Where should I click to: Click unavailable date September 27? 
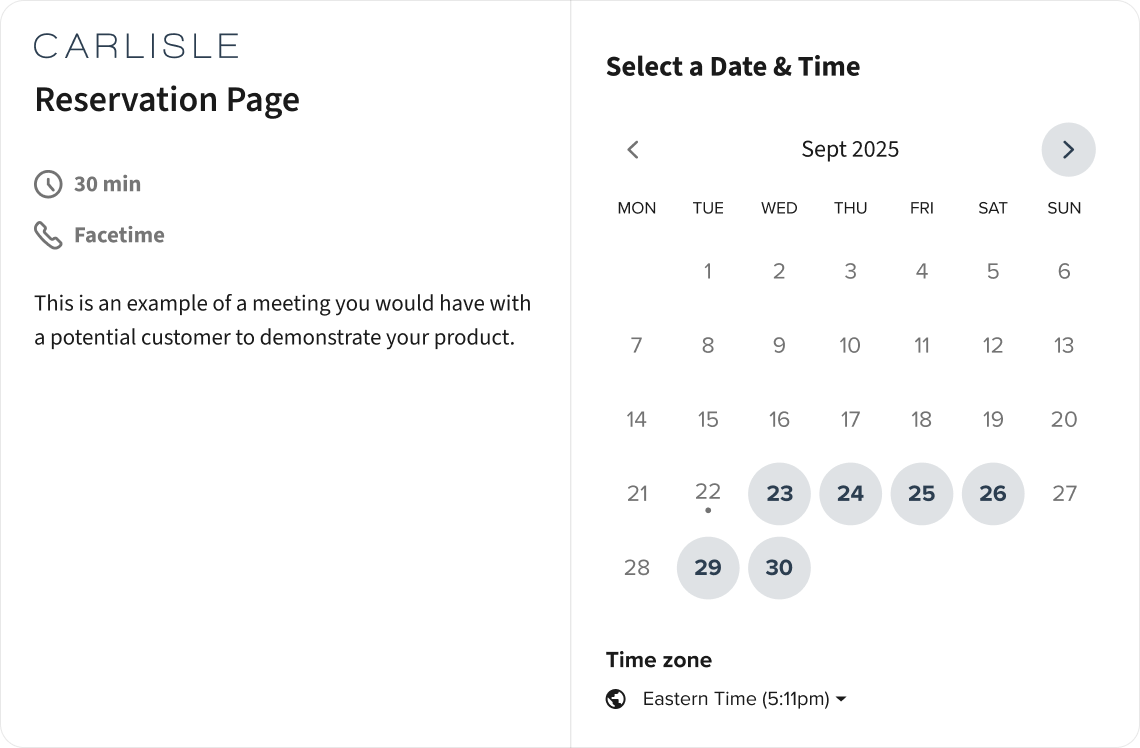(1064, 493)
